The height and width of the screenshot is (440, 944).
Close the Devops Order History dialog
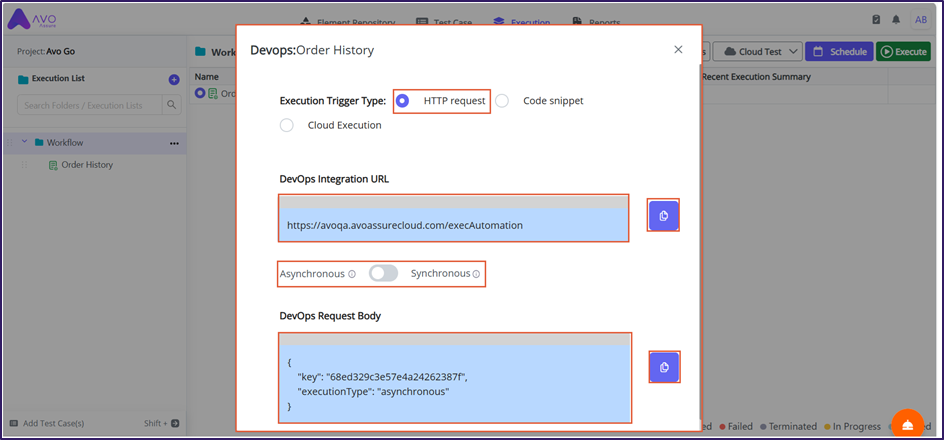click(x=678, y=49)
